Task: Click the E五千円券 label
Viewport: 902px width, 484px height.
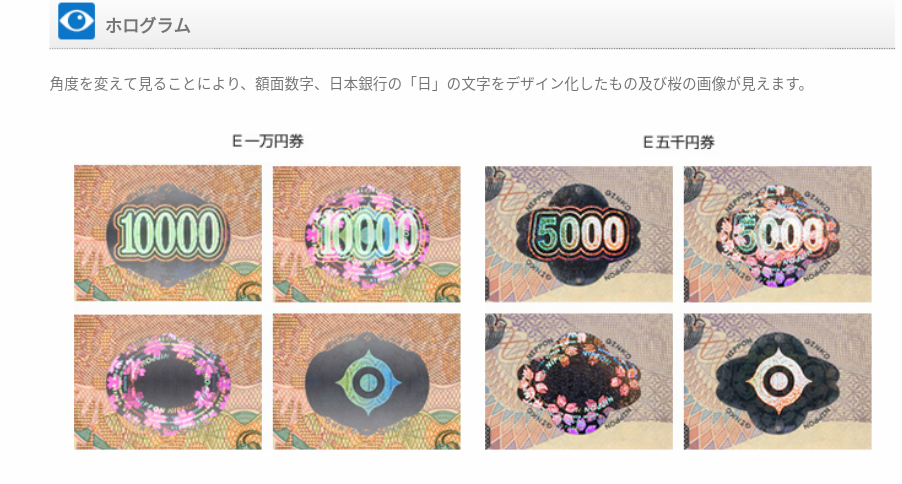Action: 678,142
